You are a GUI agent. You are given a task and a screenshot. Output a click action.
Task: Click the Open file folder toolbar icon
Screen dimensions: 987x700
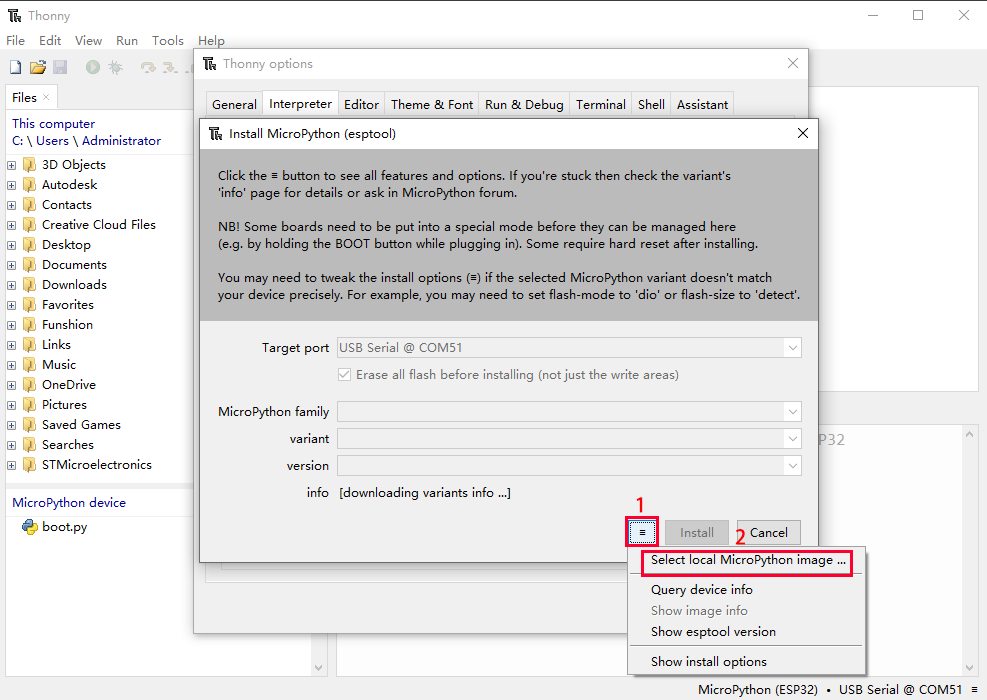coord(38,67)
